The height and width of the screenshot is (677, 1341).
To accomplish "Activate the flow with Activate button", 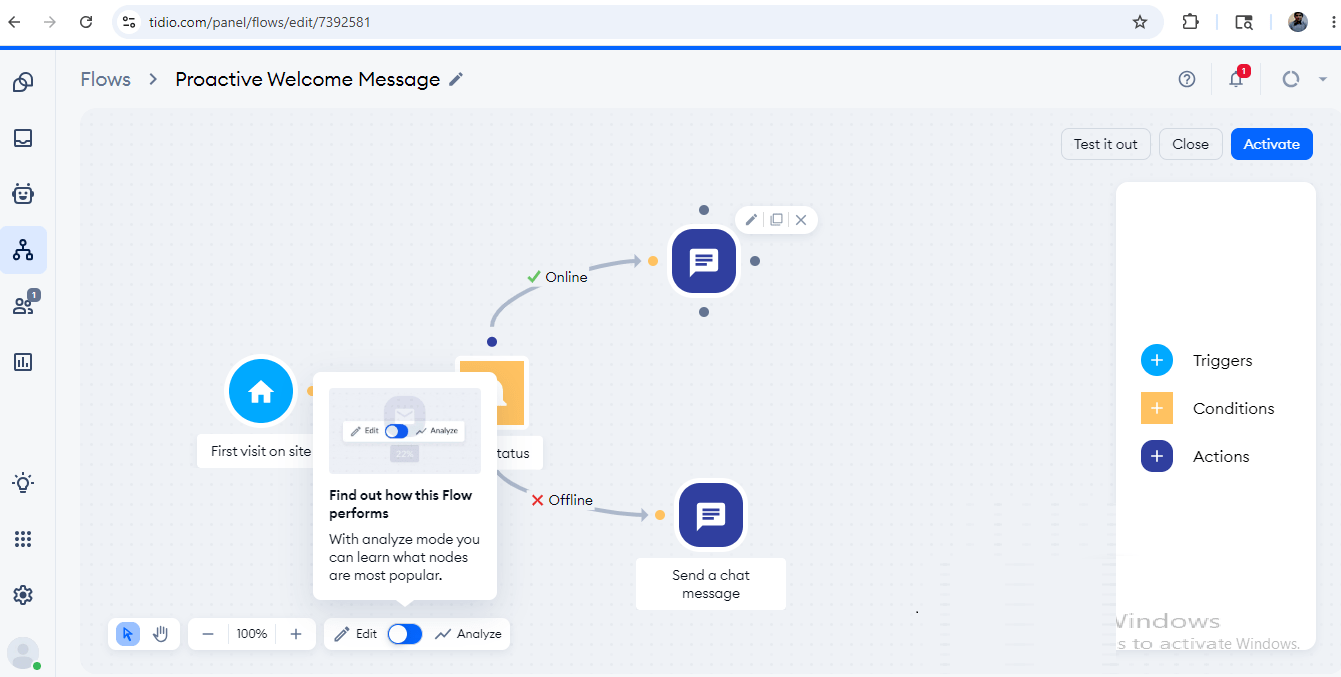I will (1271, 144).
